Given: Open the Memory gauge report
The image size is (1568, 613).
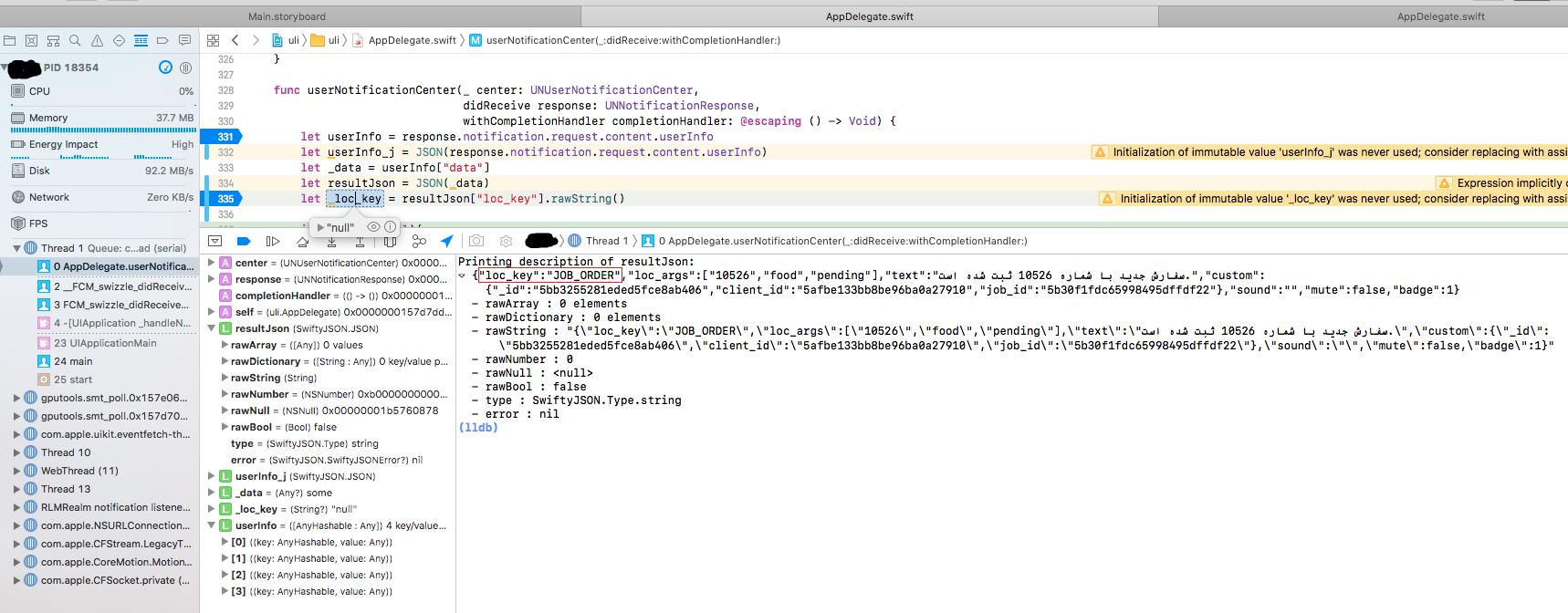Looking at the screenshot, I should click(x=99, y=119).
